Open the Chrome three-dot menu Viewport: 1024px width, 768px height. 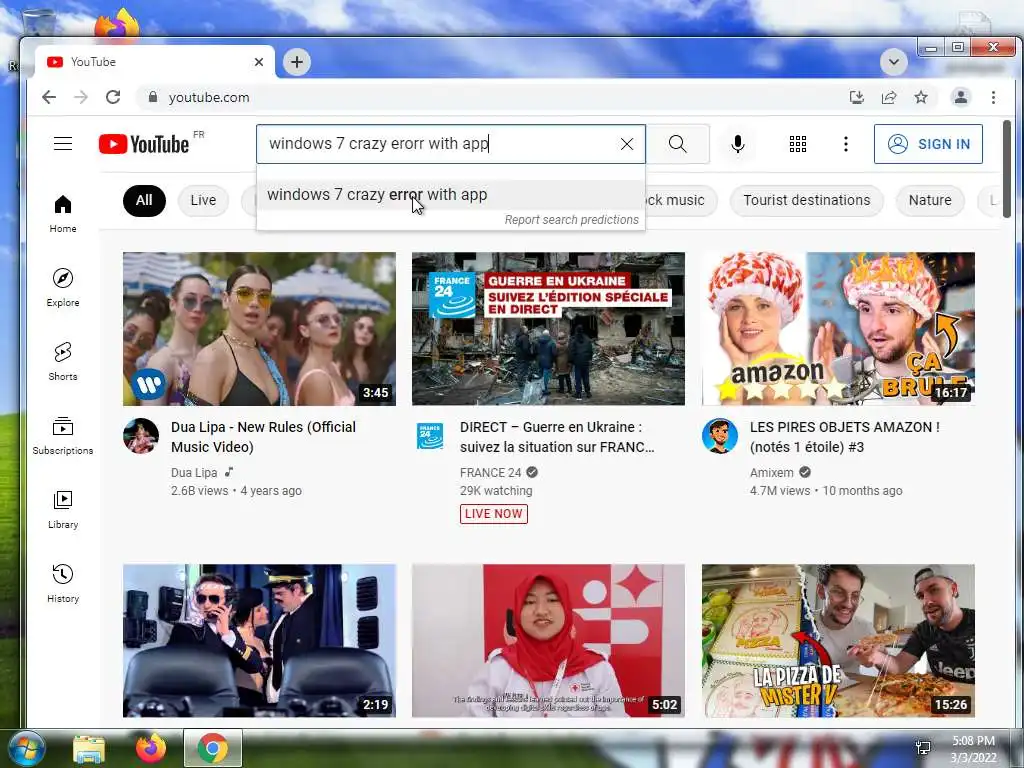(993, 97)
